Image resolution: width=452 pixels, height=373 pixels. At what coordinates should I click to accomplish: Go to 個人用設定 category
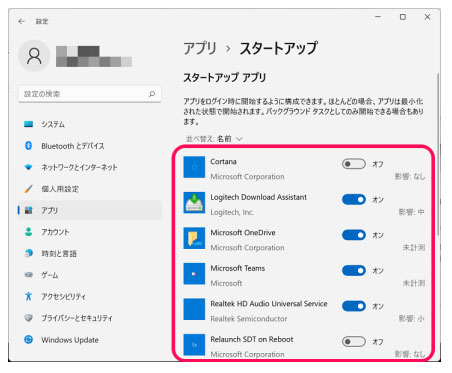(x=90, y=189)
